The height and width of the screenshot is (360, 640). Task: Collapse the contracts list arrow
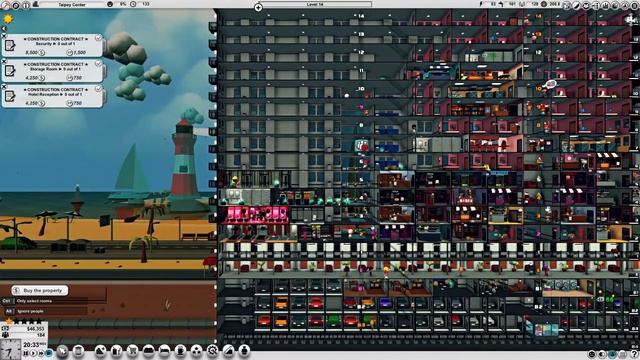tap(4, 29)
